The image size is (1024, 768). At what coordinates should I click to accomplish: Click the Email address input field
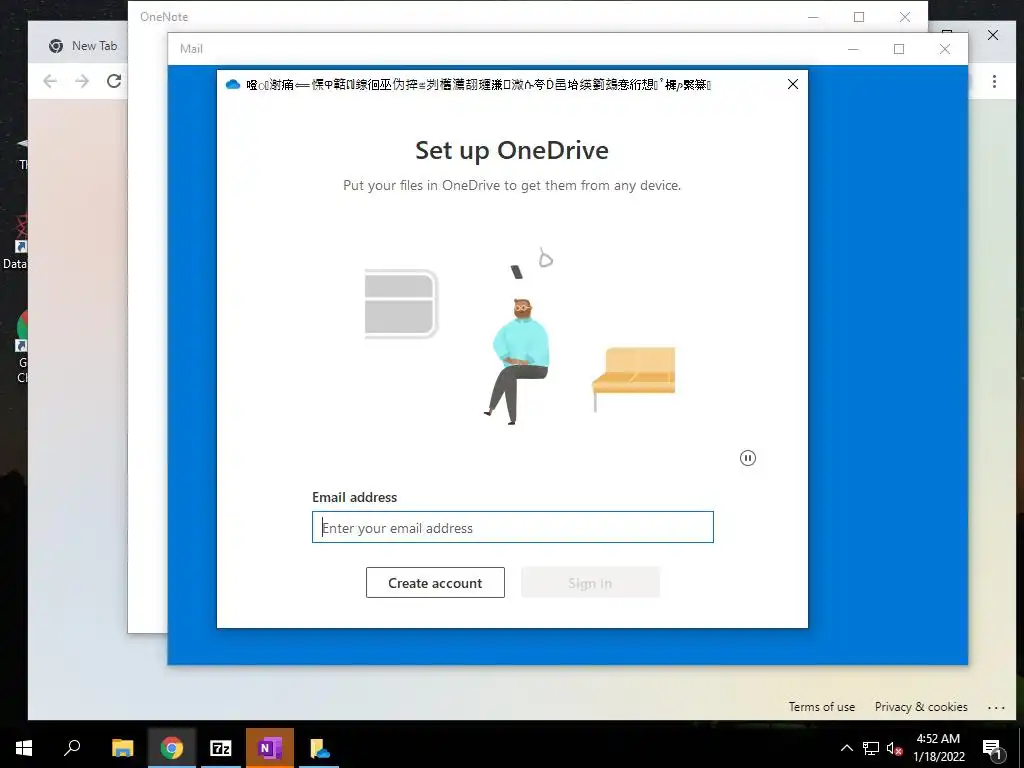tap(513, 527)
